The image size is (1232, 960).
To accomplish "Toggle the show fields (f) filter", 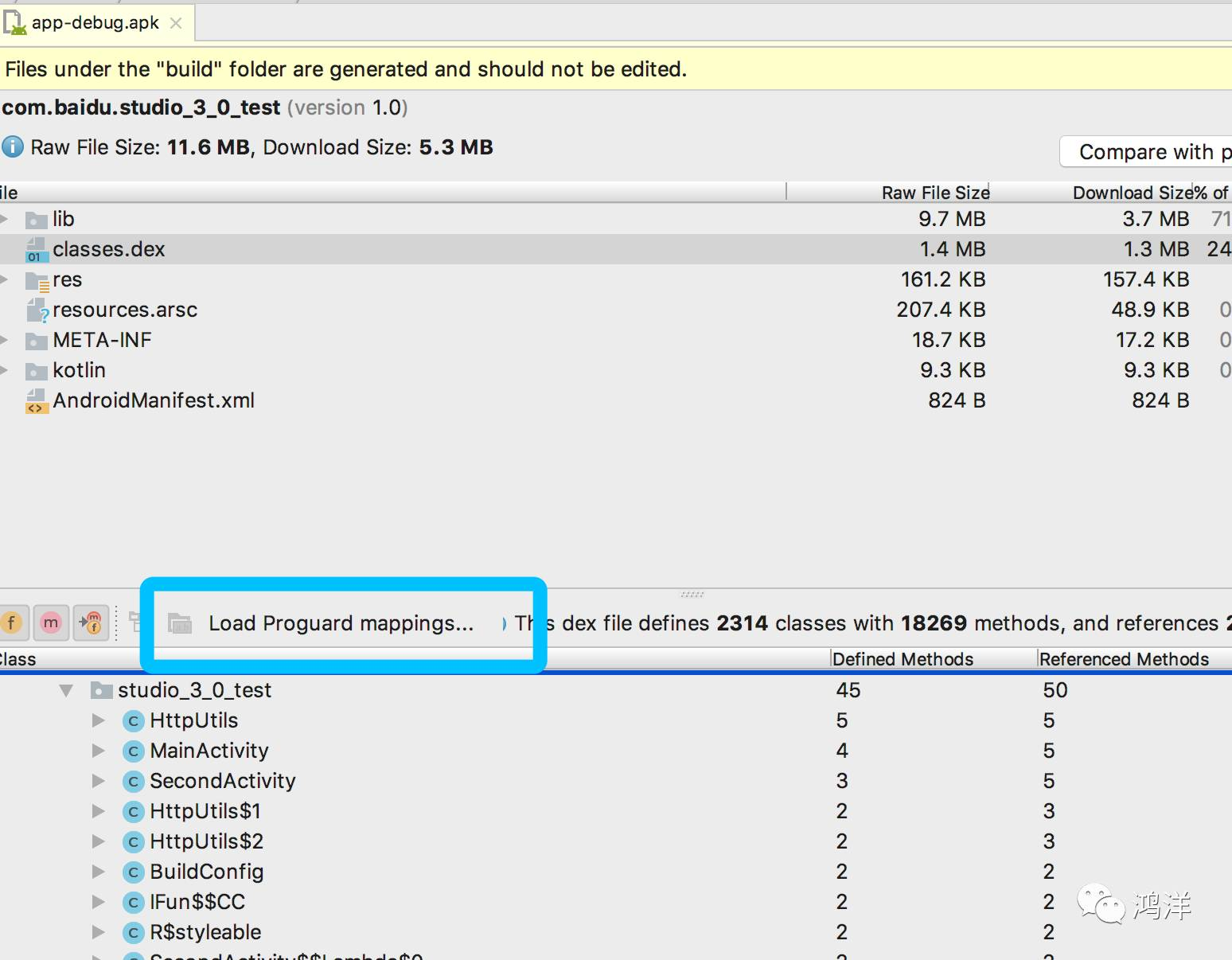I will point(11,622).
